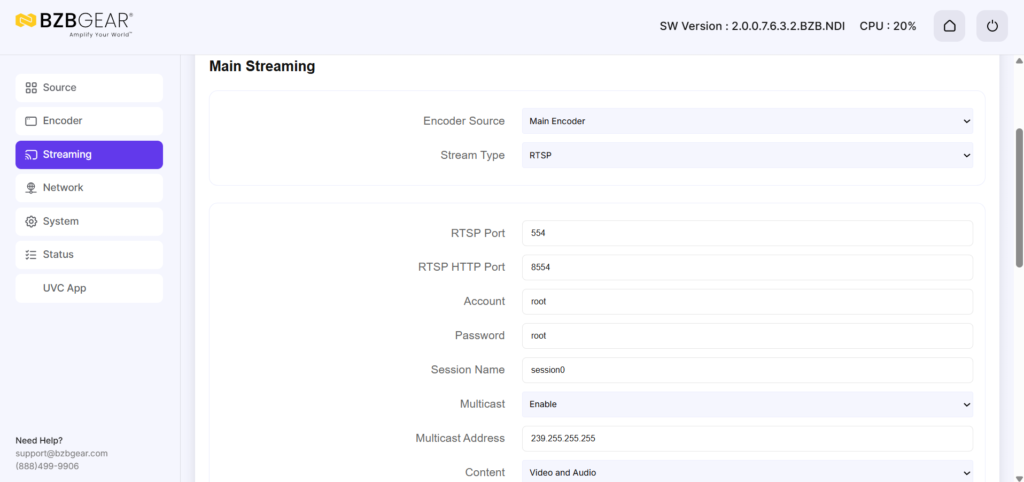Select the Session Name text field
The image size is (1024, 482).
747,370
